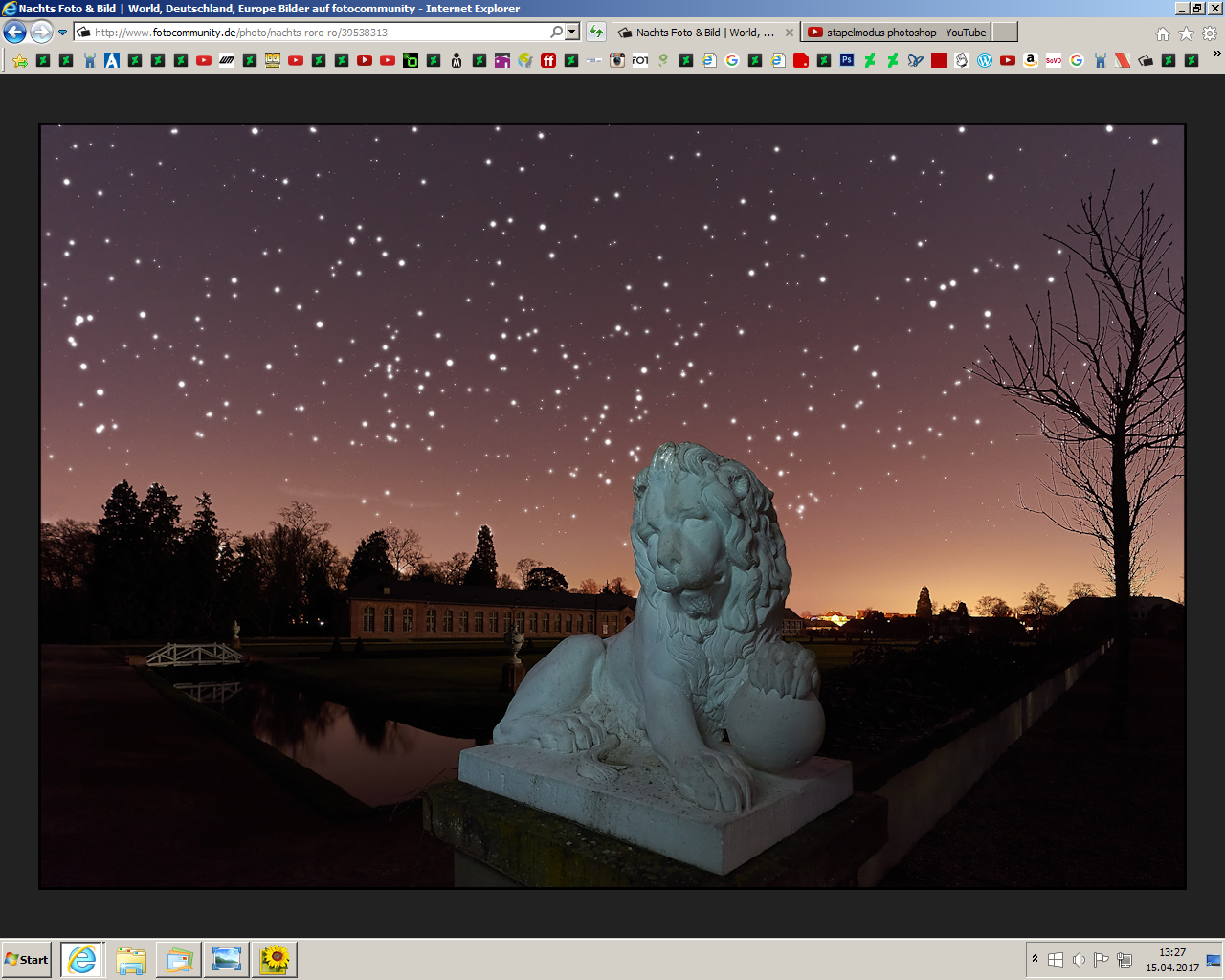
Task: Open the Photoshop Ps favorite
Action: point(847,60)
